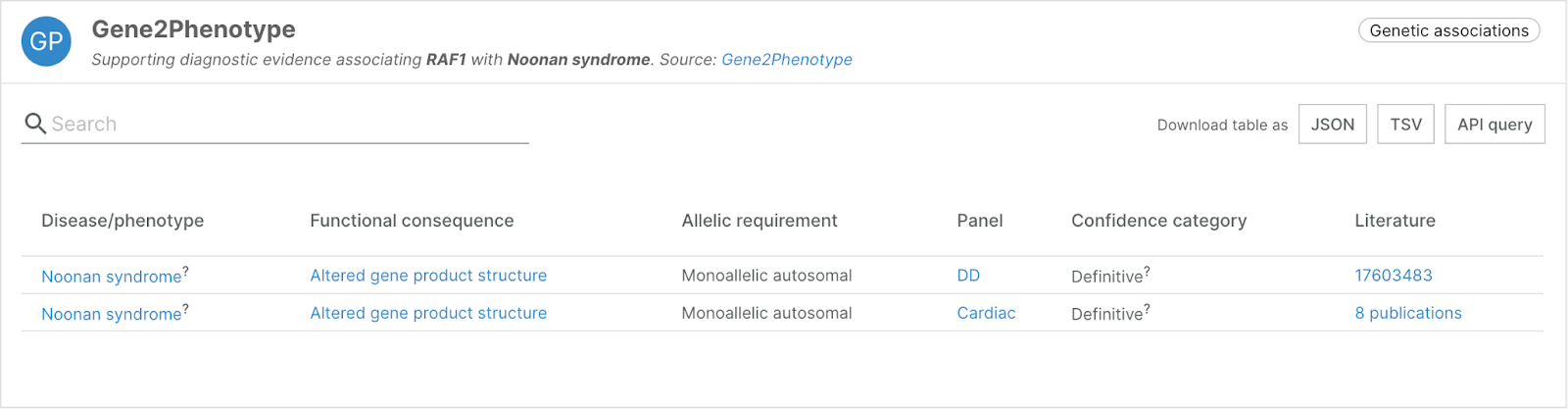Download table as JSON

pos(1333,124)
